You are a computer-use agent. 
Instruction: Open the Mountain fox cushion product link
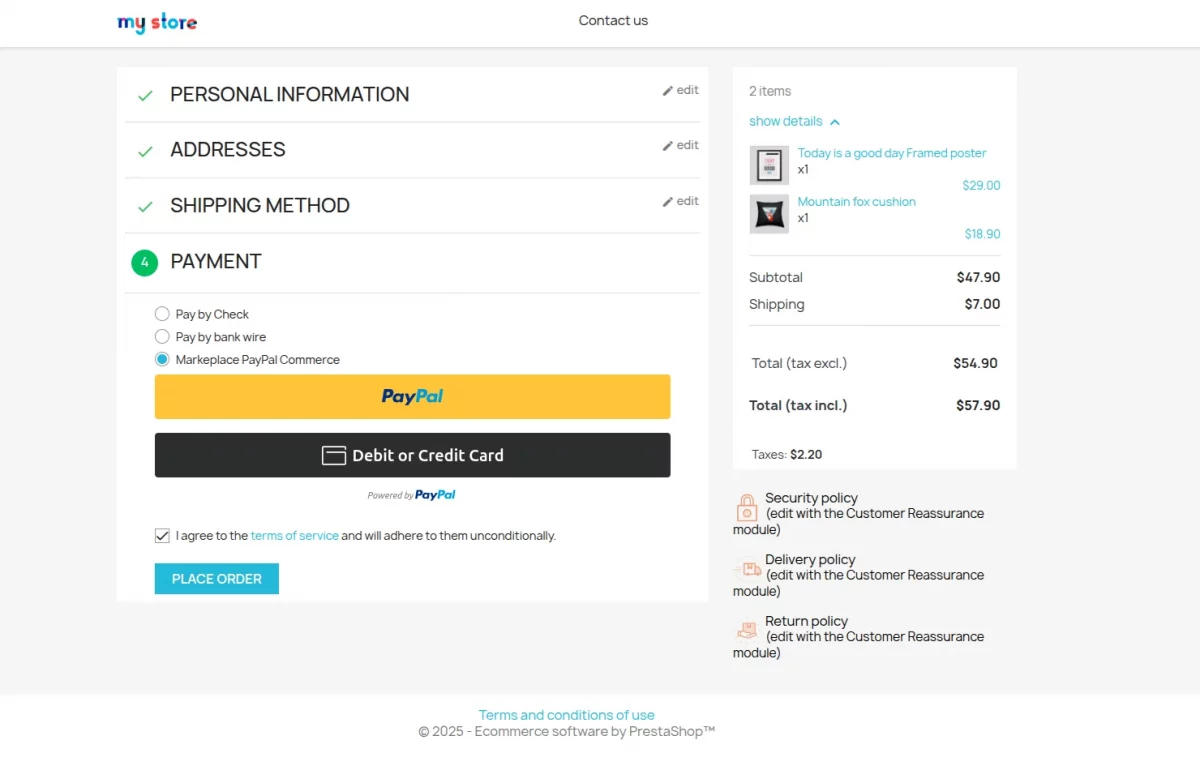pyautogui.click(x=856, y=201)
